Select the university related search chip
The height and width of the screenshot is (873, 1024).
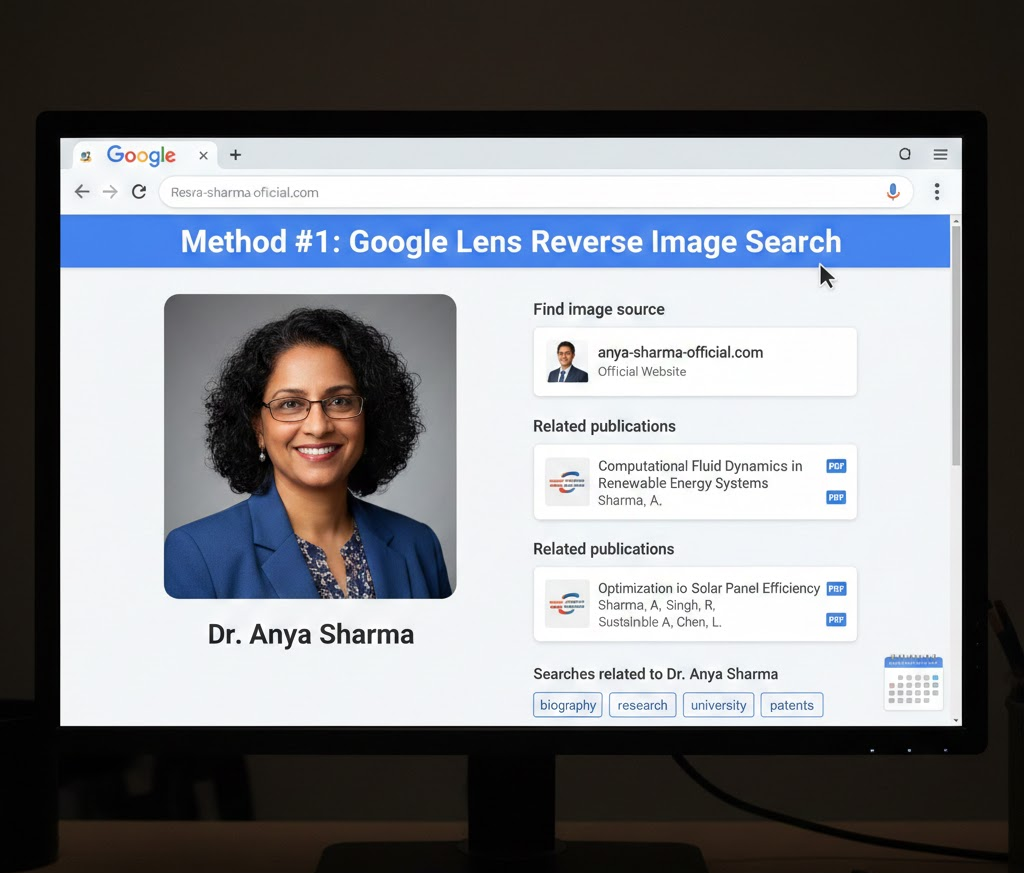718,705
